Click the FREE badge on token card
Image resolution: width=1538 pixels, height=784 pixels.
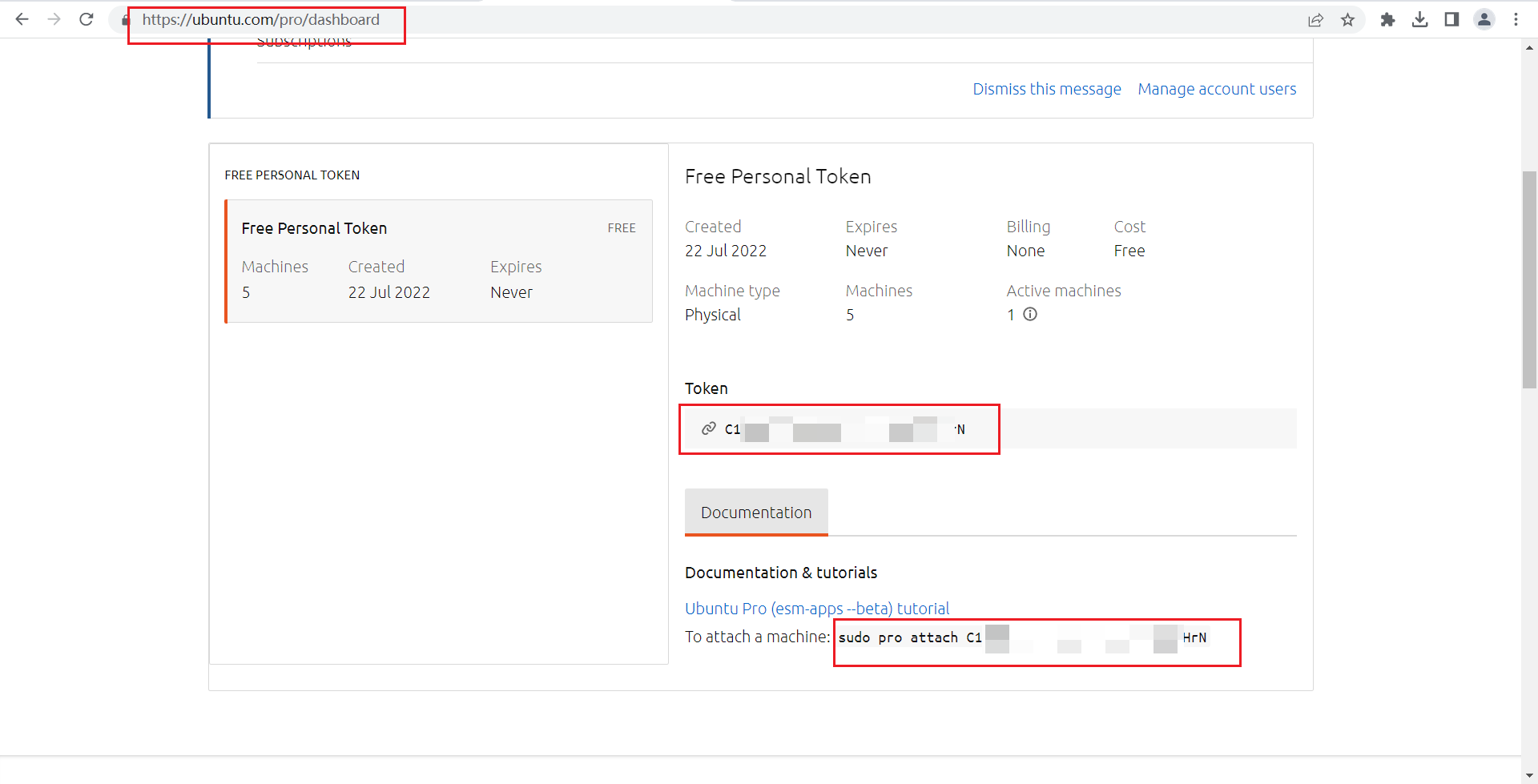click(622, 228)
